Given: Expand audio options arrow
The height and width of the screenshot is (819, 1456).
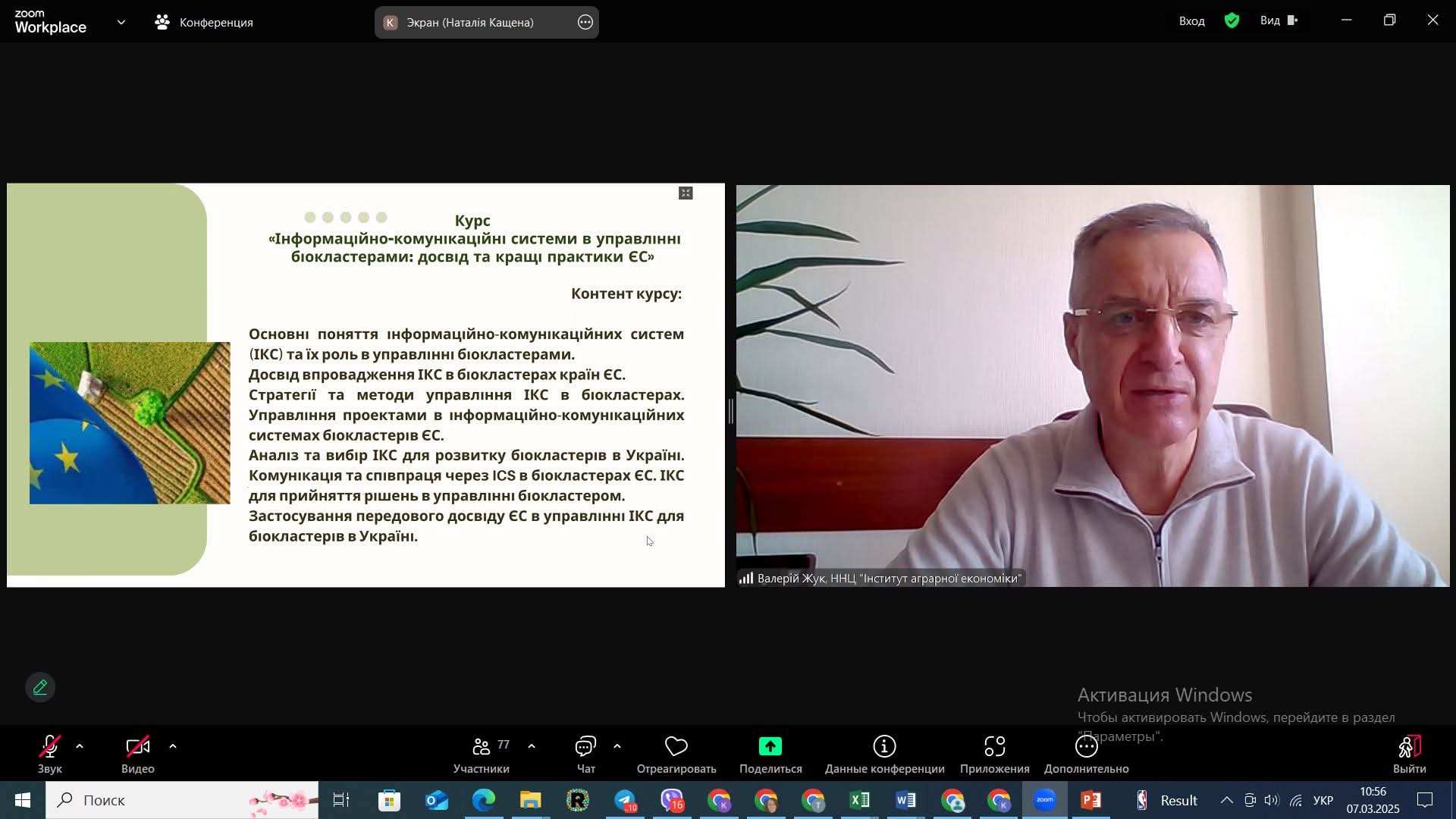Looking at the screenshot, I should [80, 747].
